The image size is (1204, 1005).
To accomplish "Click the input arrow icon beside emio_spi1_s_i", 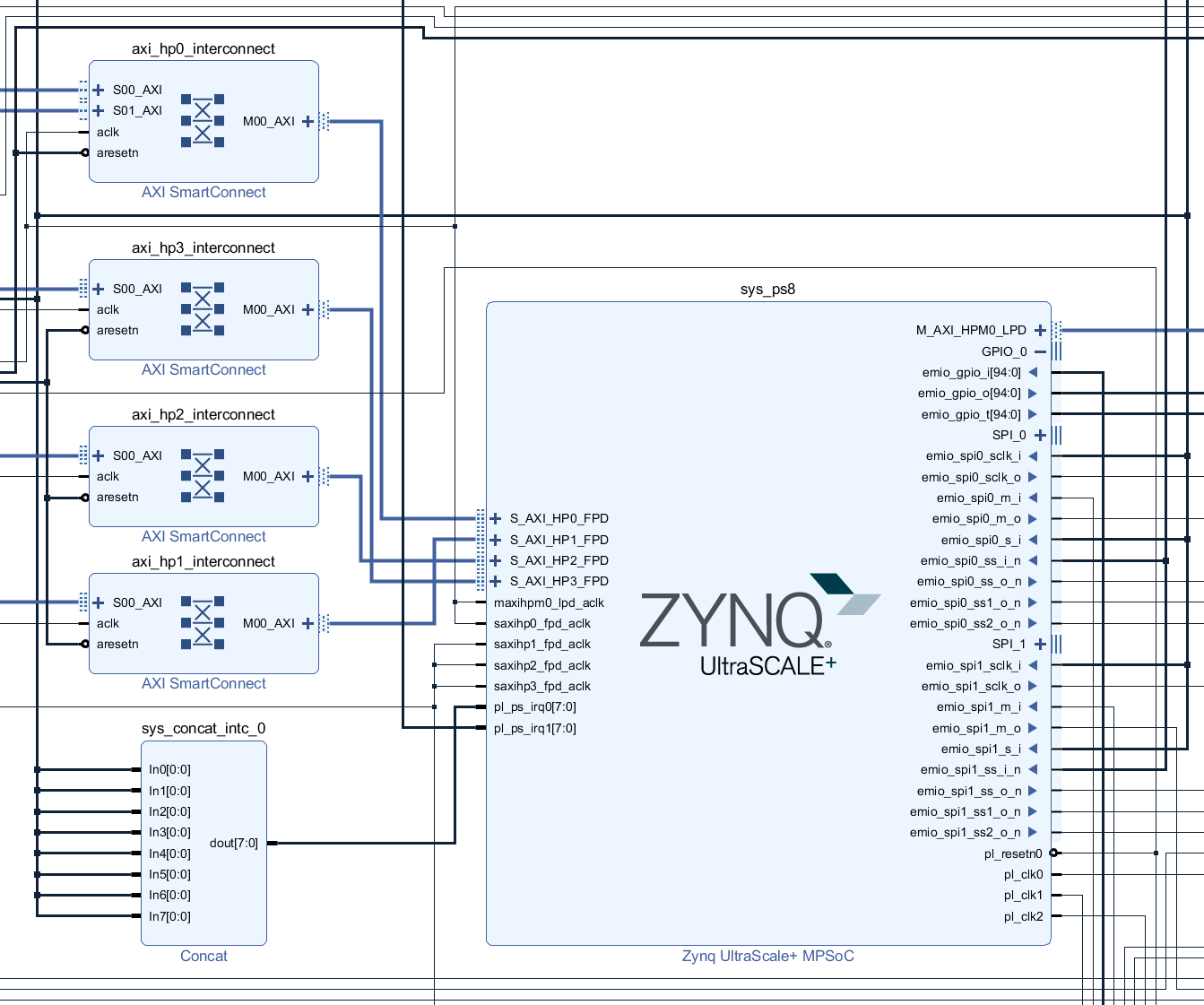I will pyautogui.click(x=1033, y=749).
